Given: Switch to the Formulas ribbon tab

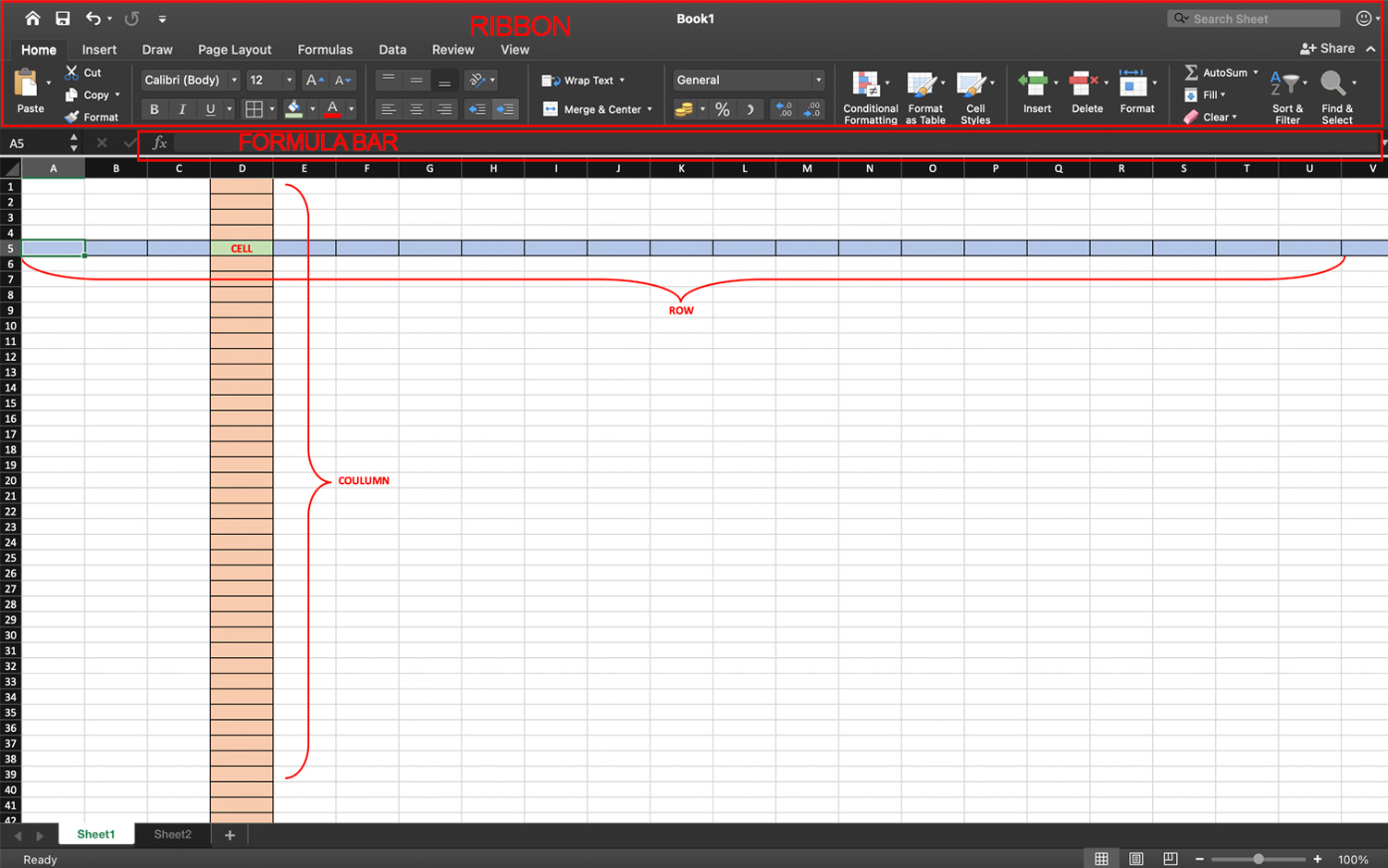Looking at the screenshot, I should click(x=325, y=49).
